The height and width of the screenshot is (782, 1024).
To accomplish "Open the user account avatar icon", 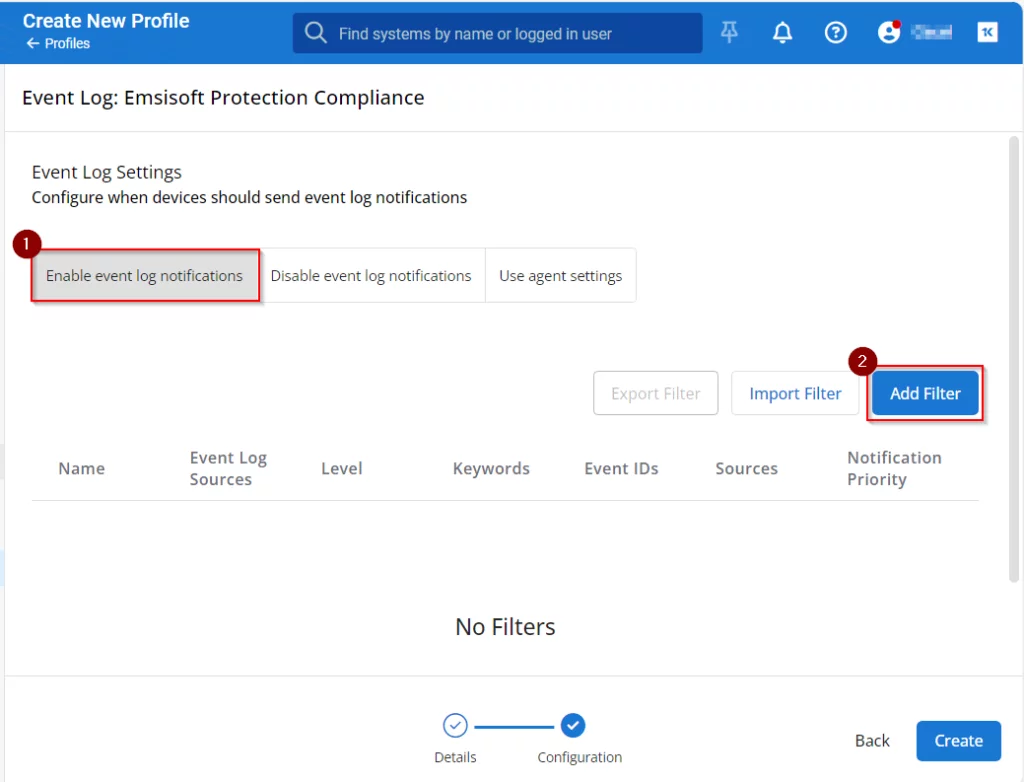I will point(888,33).
